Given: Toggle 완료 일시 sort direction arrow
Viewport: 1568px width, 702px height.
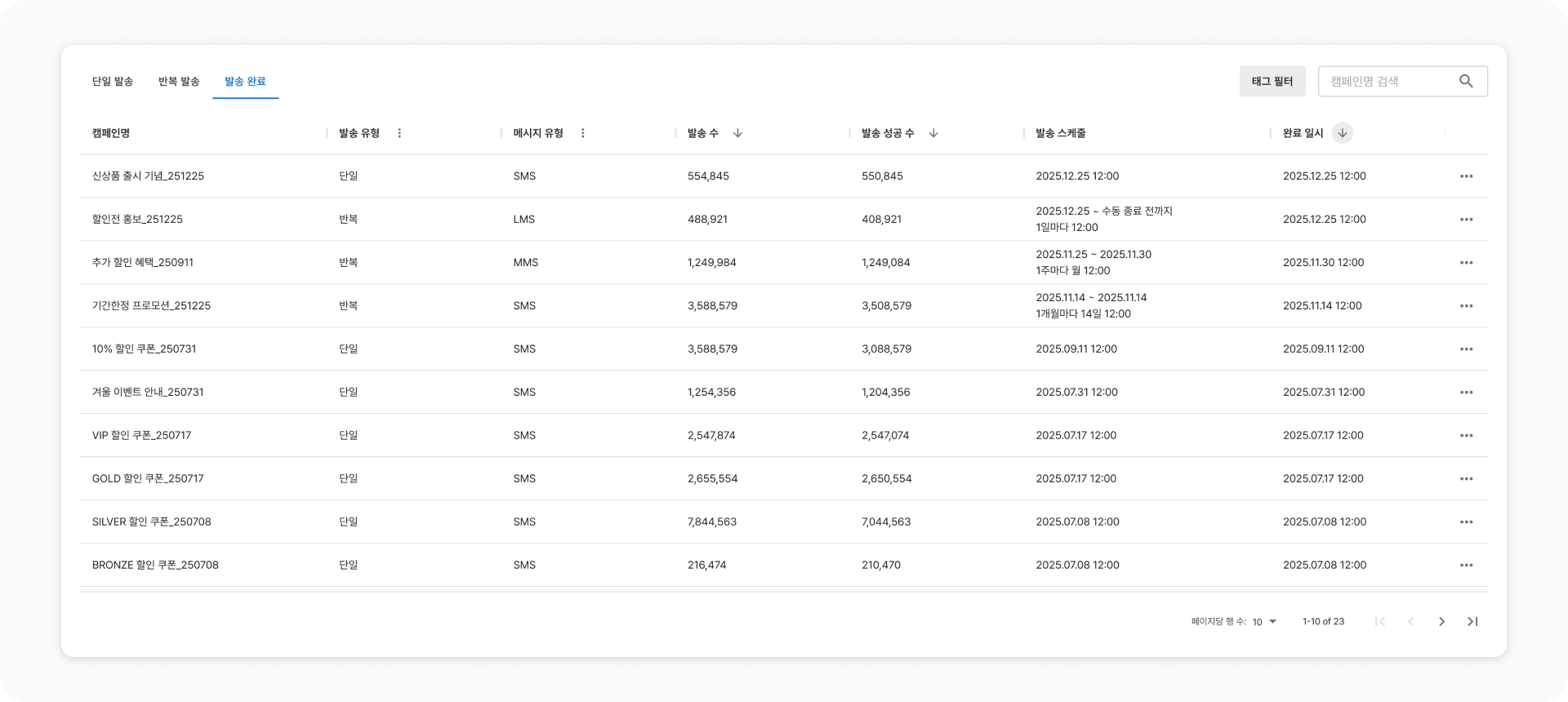Looking at the screenshot, I should (x=1342, y=133).
